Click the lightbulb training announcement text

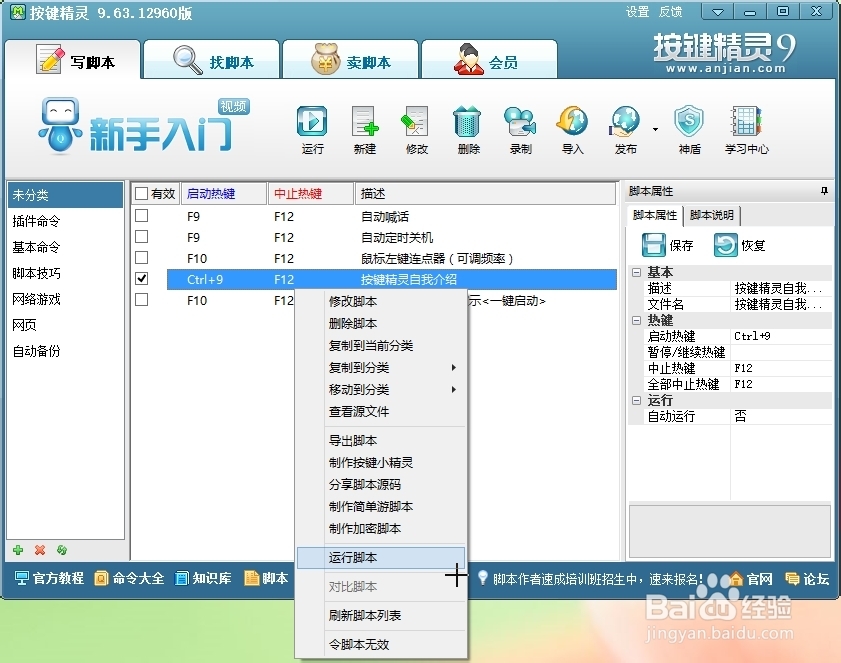pyautogui.click(x=597, y=579)
